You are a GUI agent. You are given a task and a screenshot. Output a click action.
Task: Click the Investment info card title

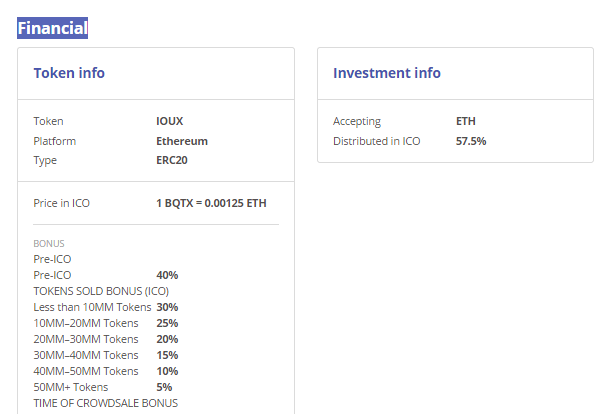[x=387, y=73]
